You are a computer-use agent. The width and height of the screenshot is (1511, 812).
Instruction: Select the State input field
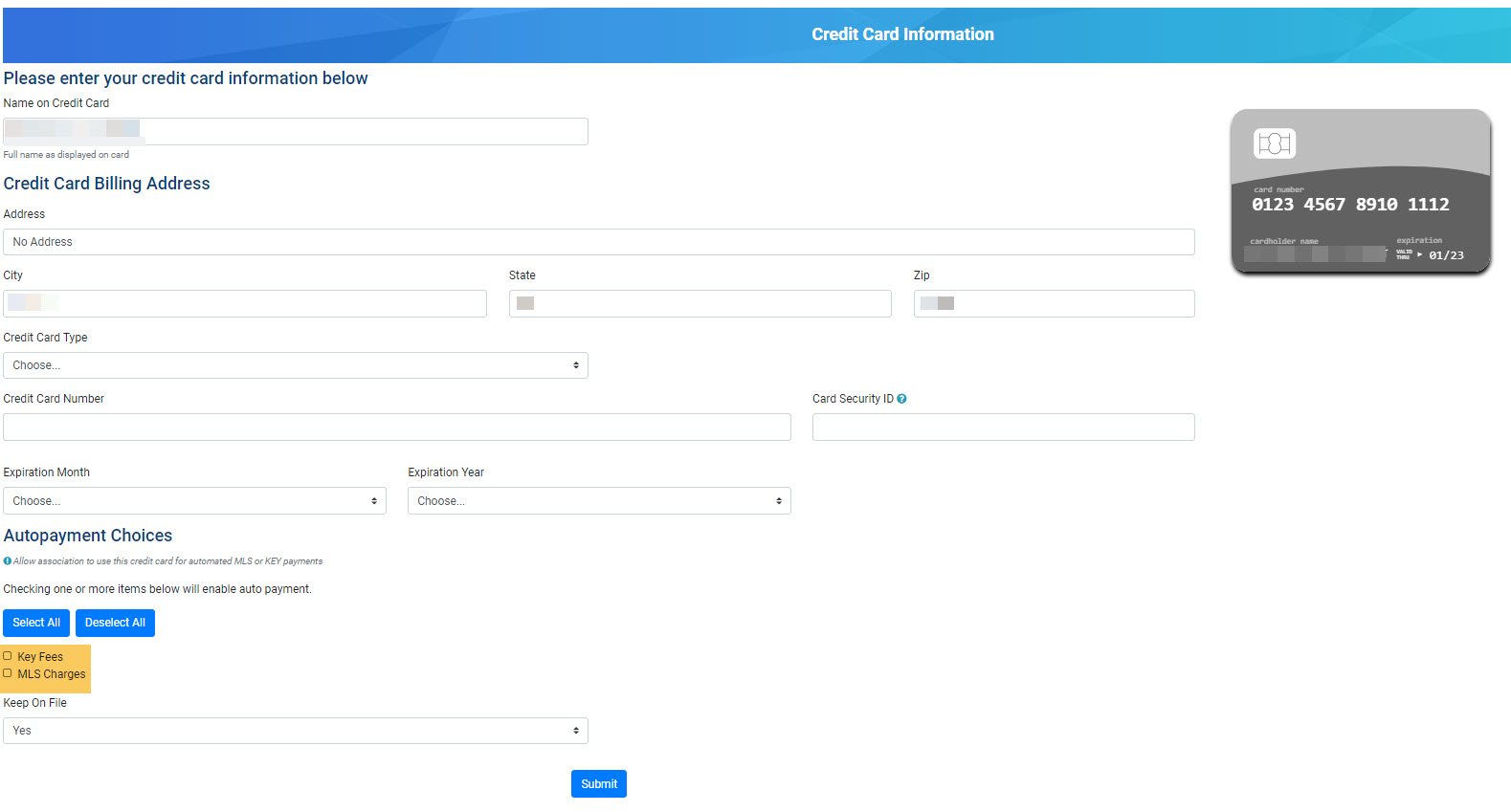click(700, 304)
